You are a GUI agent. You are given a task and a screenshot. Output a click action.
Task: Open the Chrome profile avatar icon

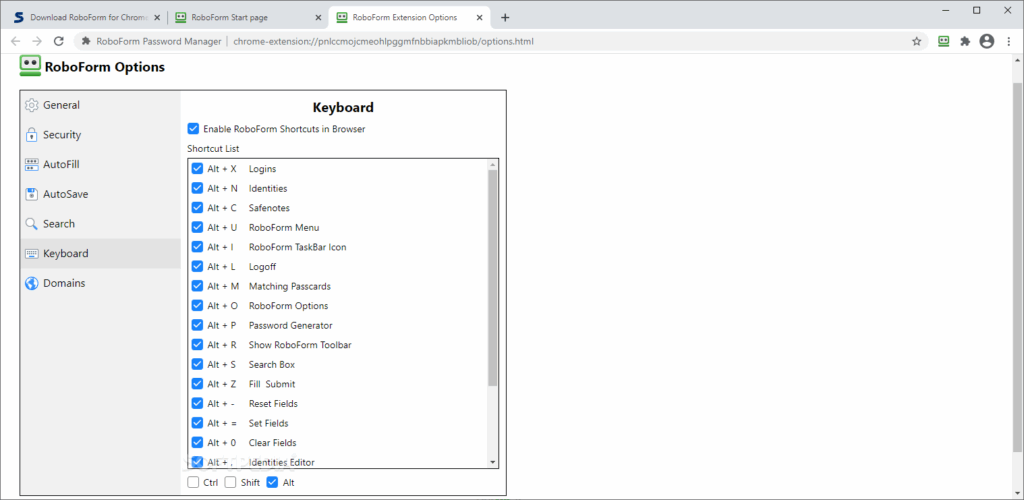tap(987, 41)
